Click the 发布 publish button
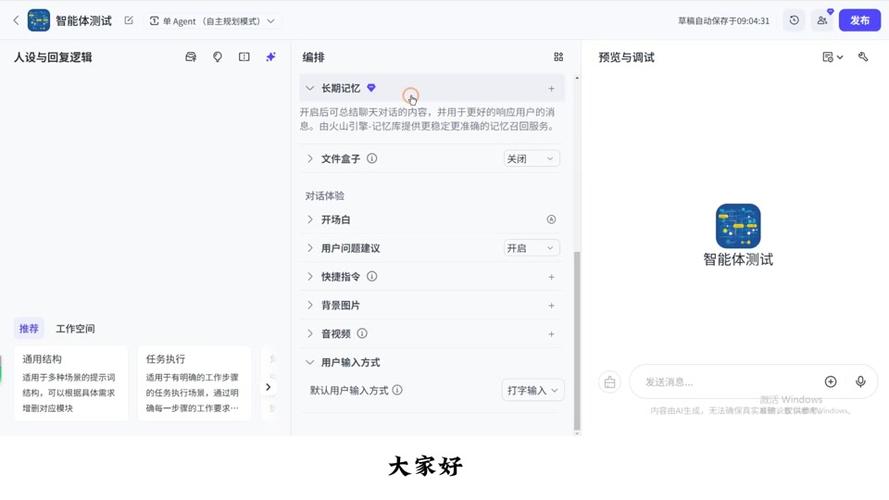889x500 pixels. pos(860,20)
